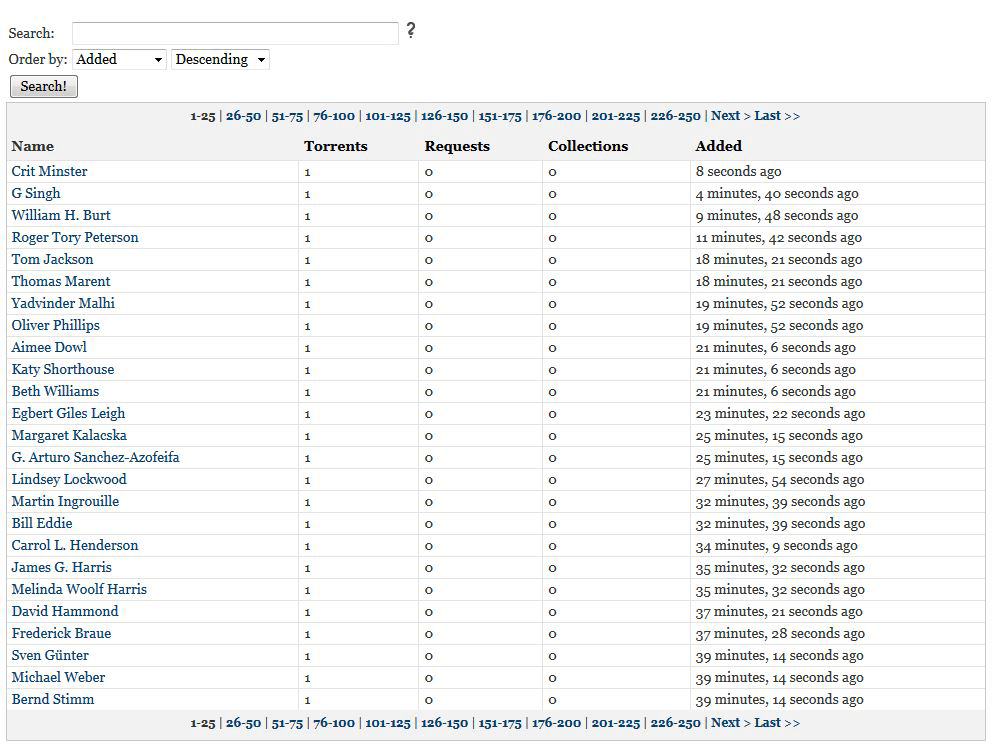
Task: Open author Aimee Dowl
Action: [x=49, y=347]
